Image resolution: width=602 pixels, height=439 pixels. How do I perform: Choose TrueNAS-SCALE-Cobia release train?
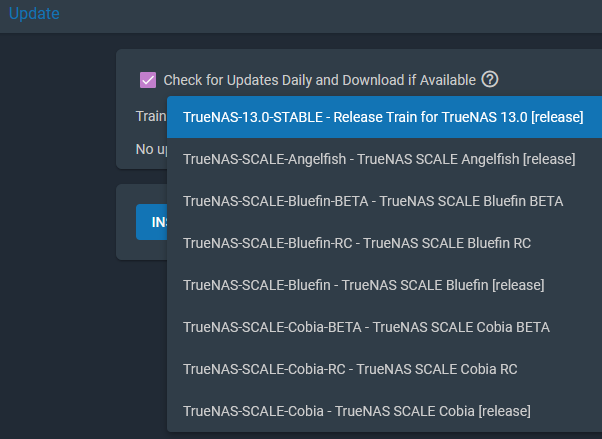coord(384,411)
